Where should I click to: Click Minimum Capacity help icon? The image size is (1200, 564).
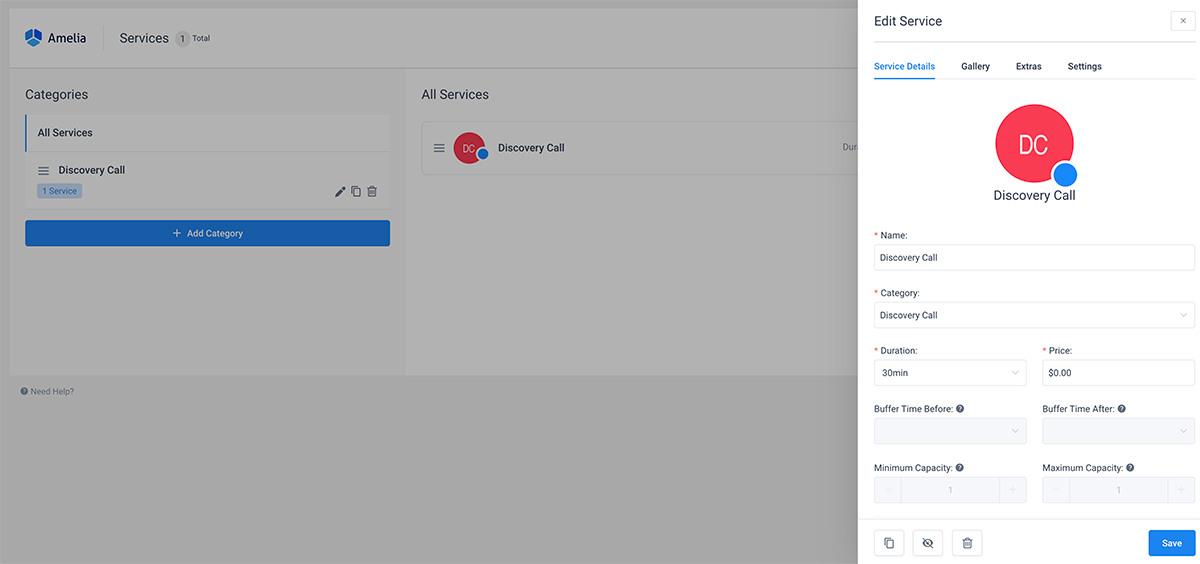tap(960, 467)
